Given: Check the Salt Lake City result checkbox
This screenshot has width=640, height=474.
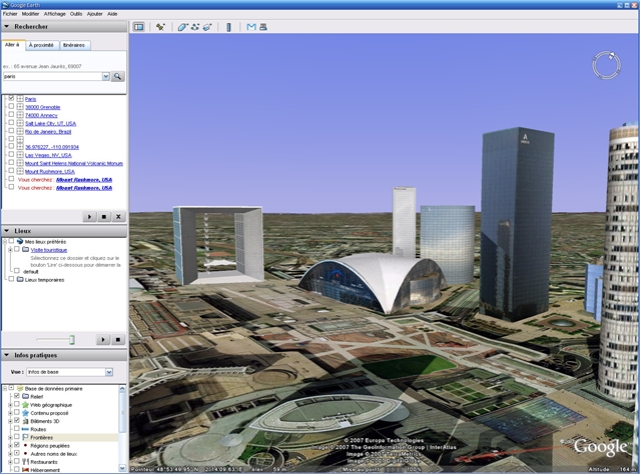Looking at the screenshot, I should (11, 123).
